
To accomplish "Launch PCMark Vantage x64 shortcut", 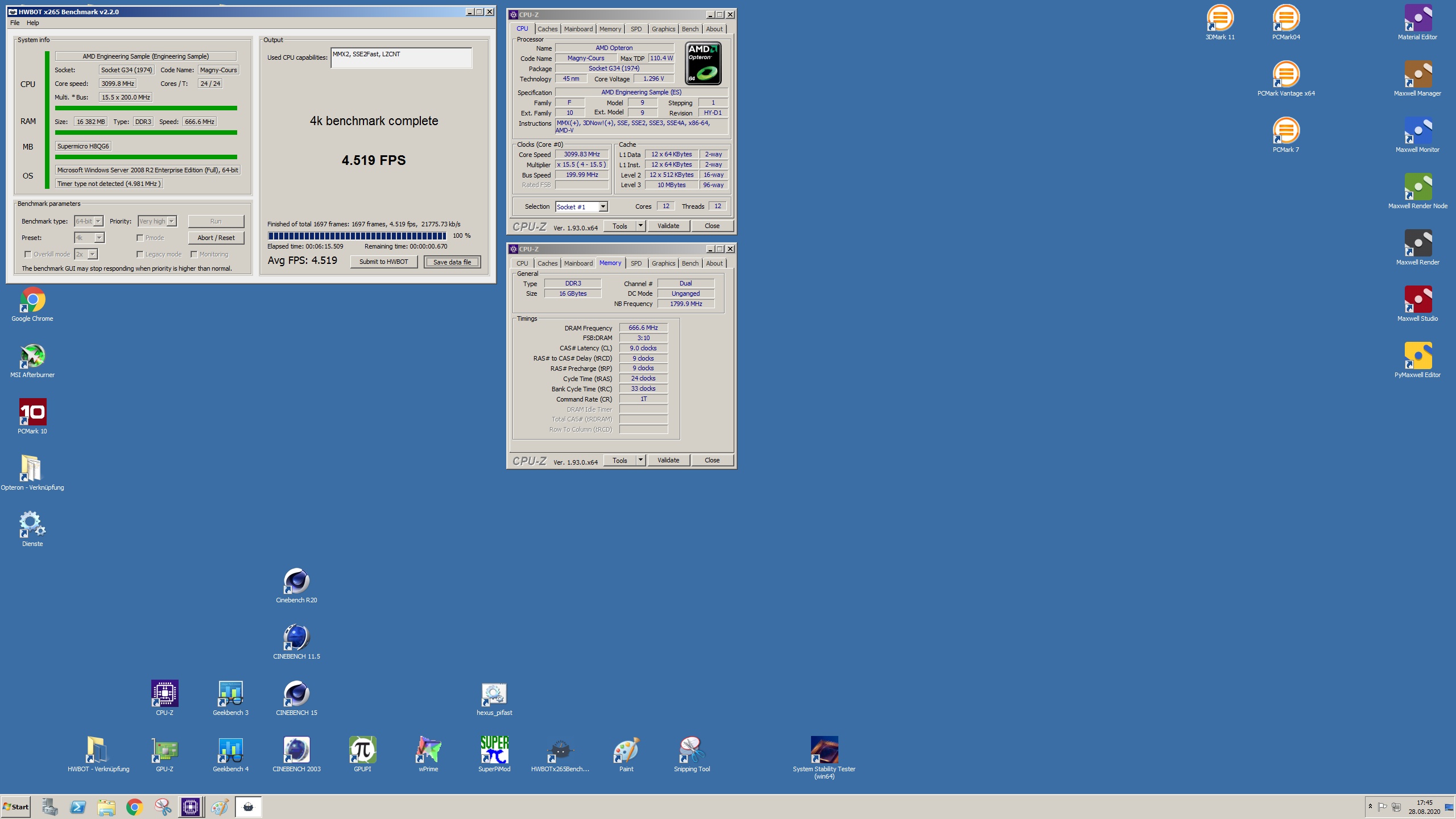I will [x=1286, y=79].
